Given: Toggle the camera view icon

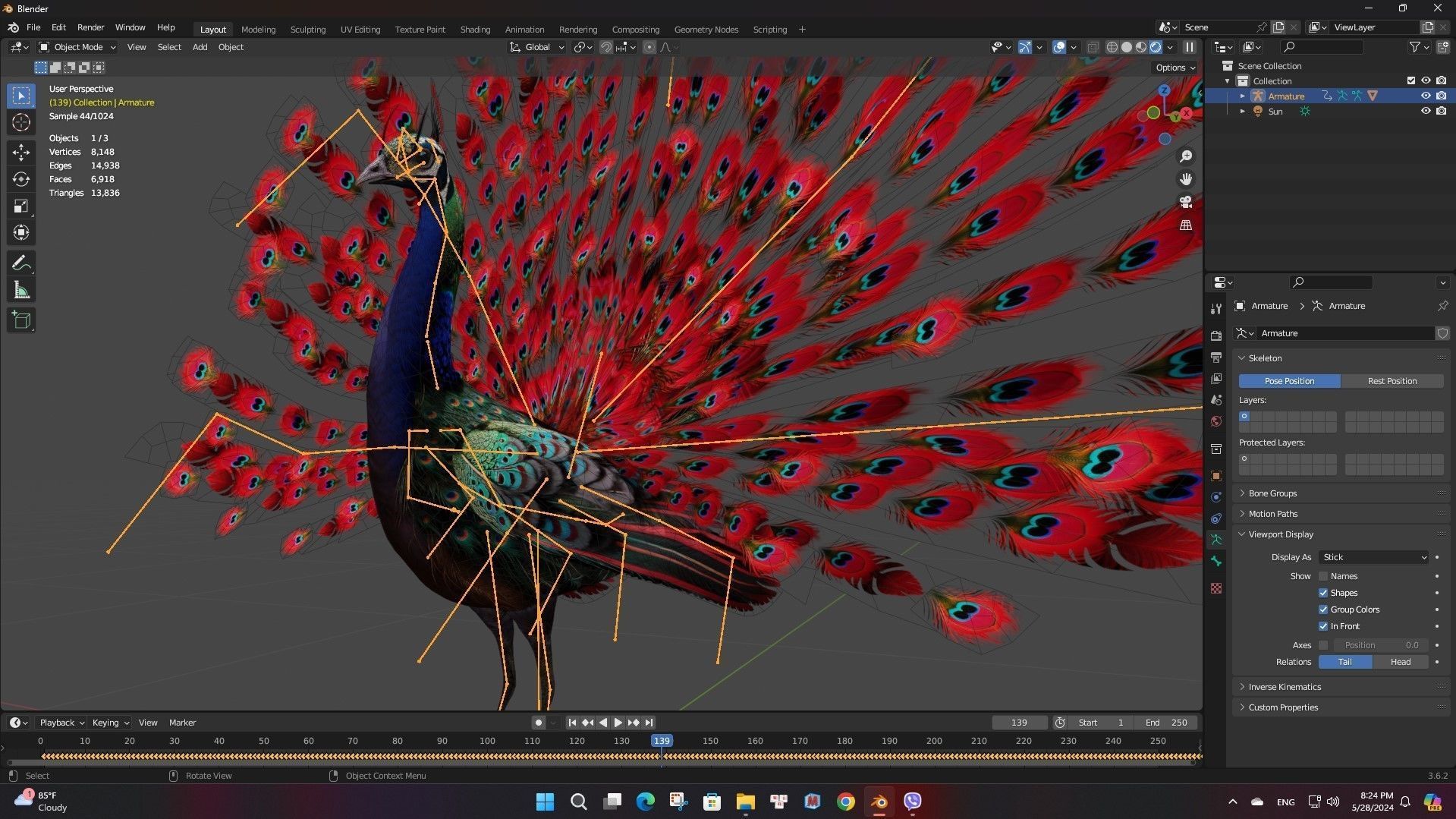Looking at the screenshot, I should 1186,202.
